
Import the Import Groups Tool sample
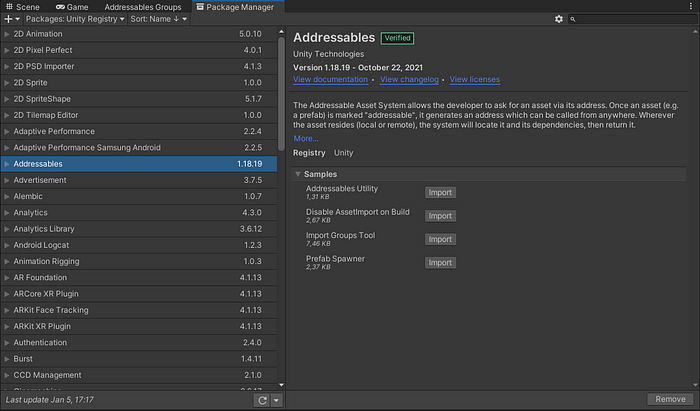tap(440, 239)
